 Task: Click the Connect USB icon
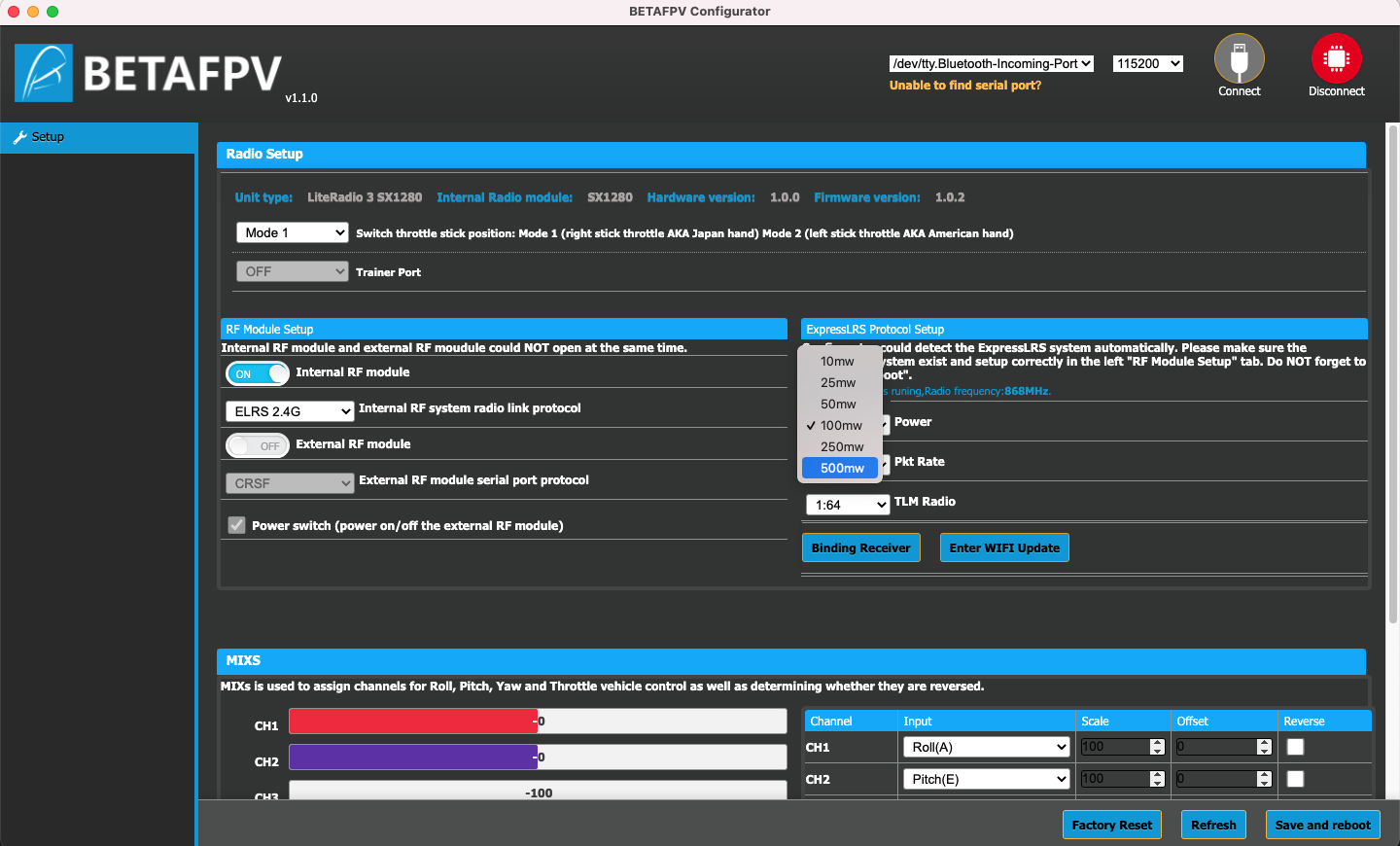click(1239, 58)
